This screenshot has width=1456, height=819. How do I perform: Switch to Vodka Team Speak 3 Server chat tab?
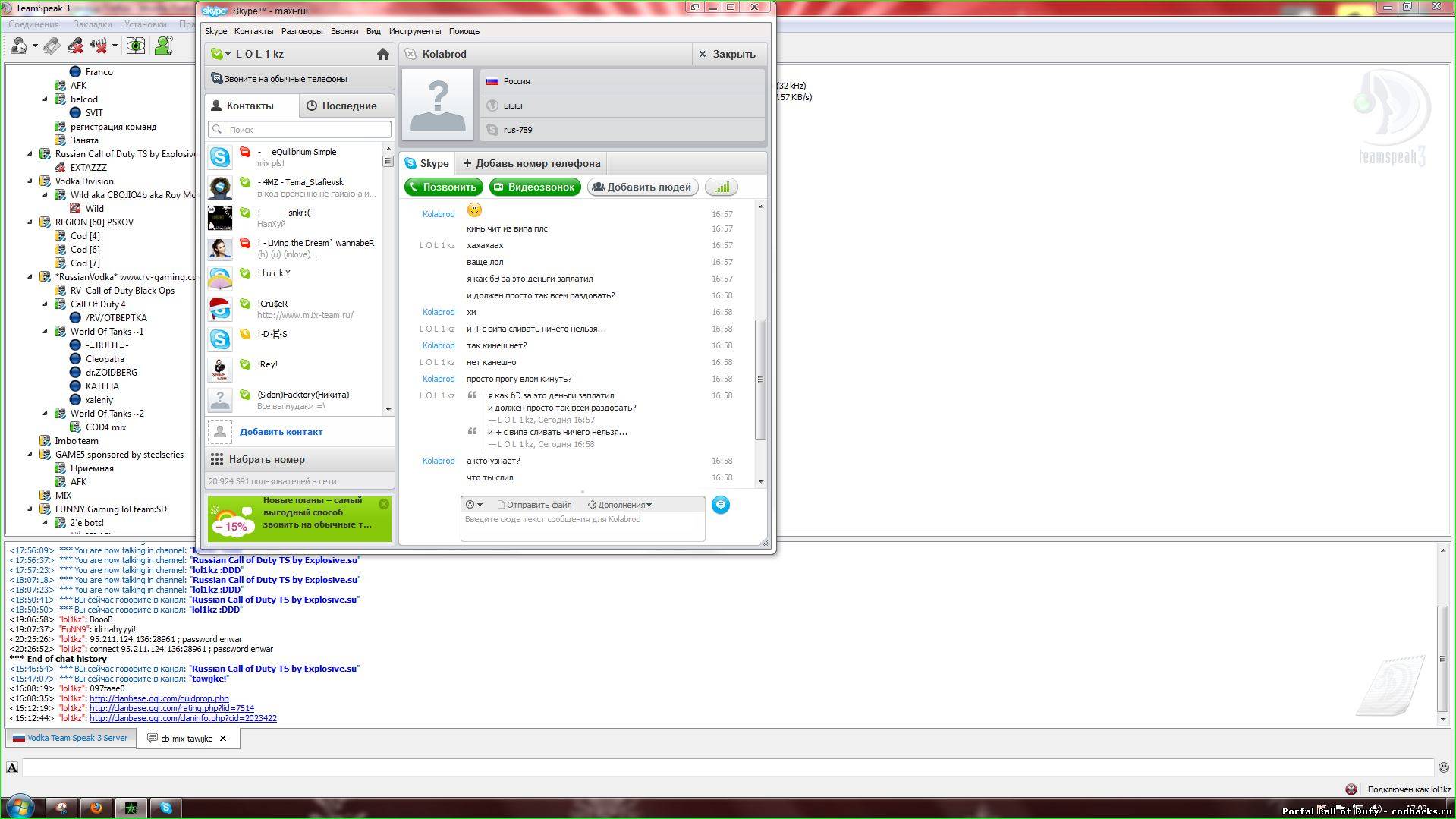(x=71, y=738)
